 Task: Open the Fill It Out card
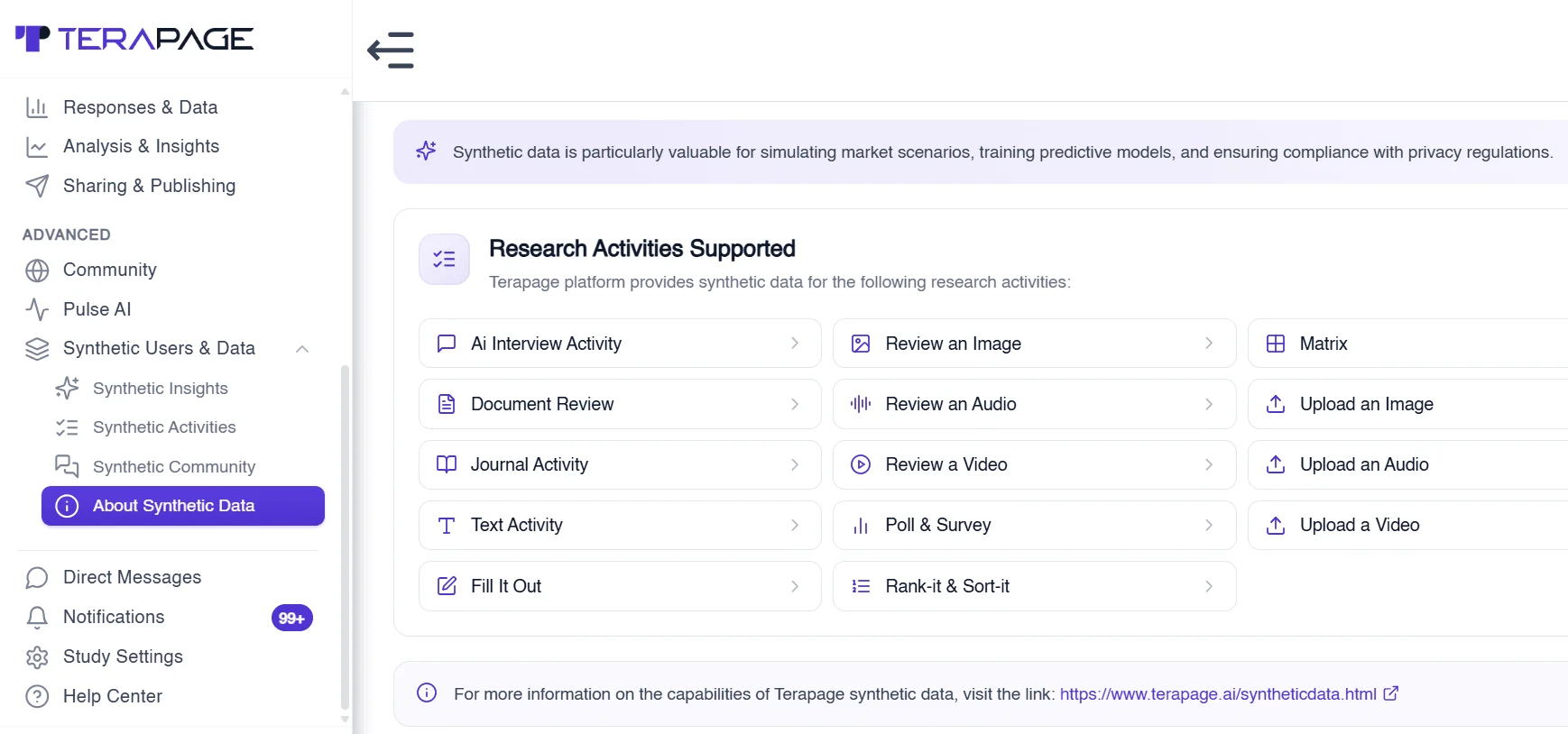point(620,586)
